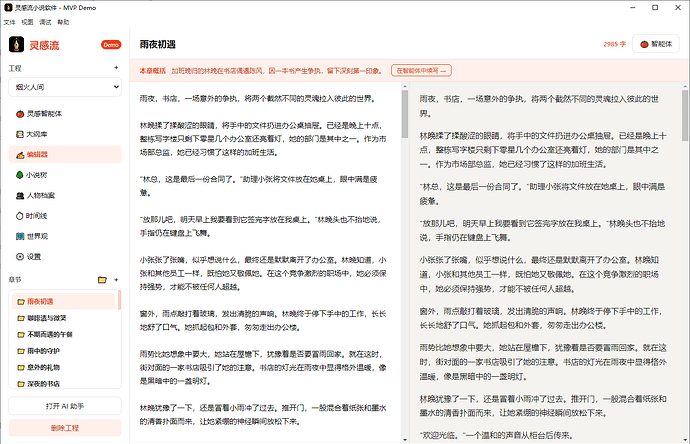Select the chapter 深夜的书店
Screen dimensions: 690x444
63,384
